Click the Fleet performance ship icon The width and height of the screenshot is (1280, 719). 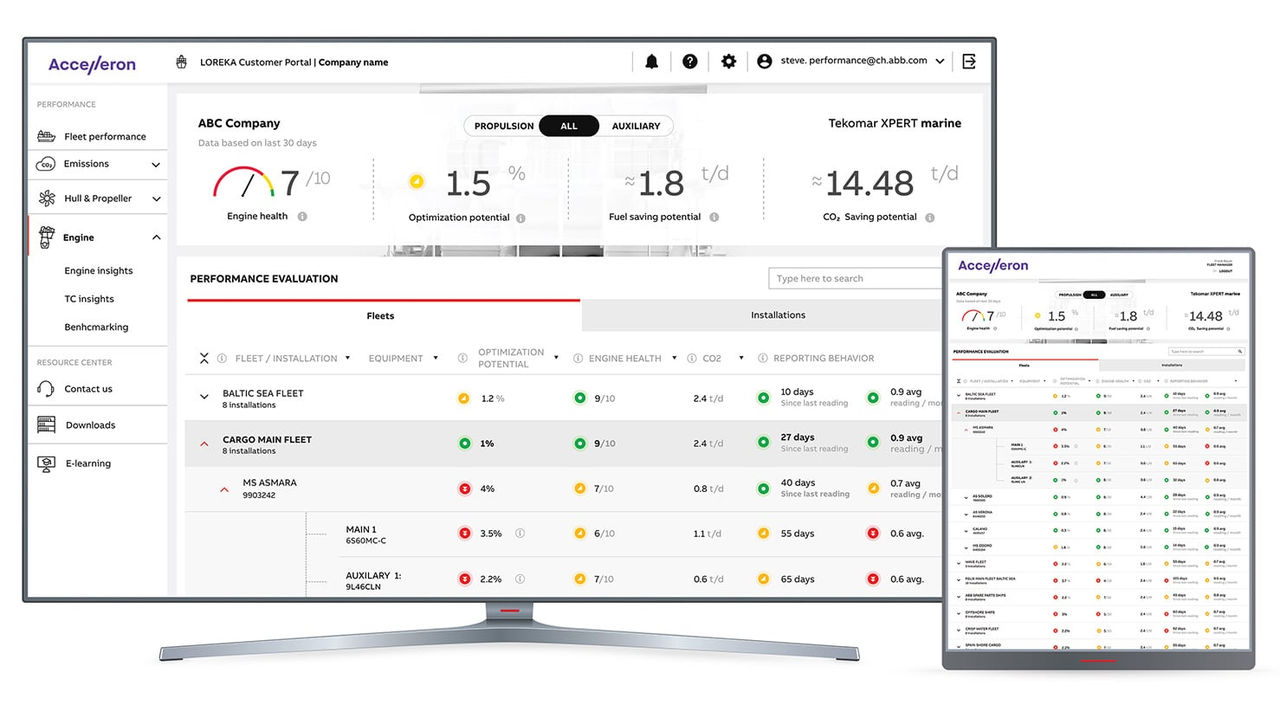pos(46,136)
